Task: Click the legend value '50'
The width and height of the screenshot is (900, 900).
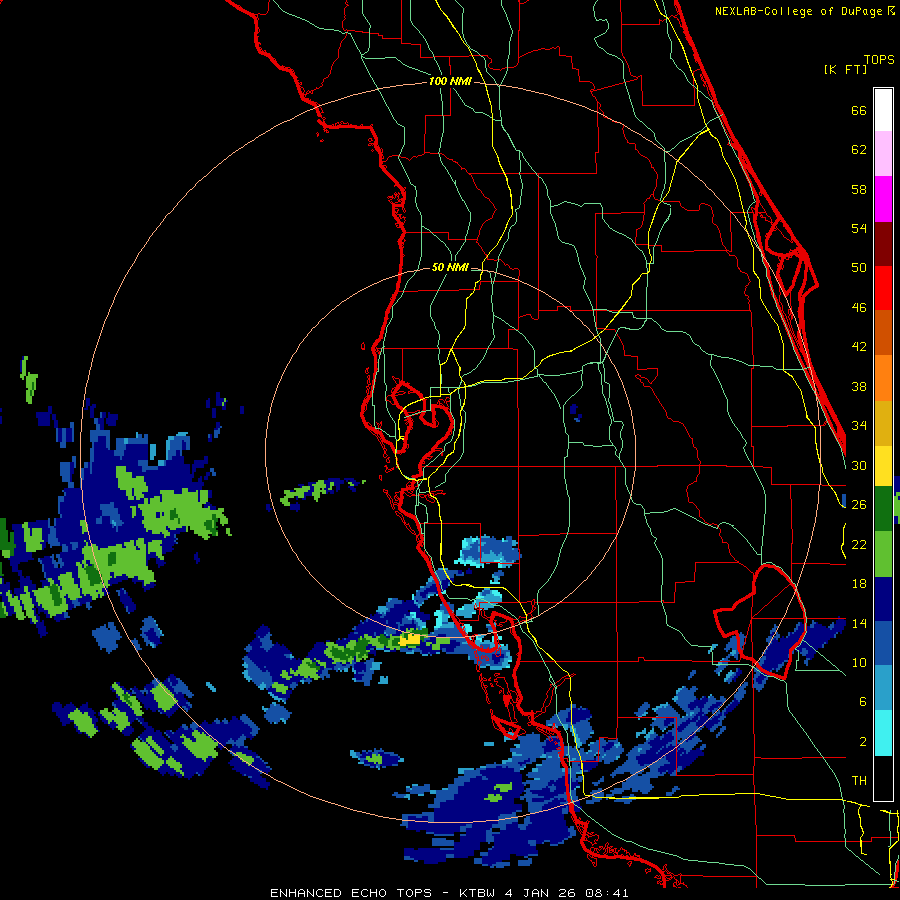Action: click(x=859, y=268)
